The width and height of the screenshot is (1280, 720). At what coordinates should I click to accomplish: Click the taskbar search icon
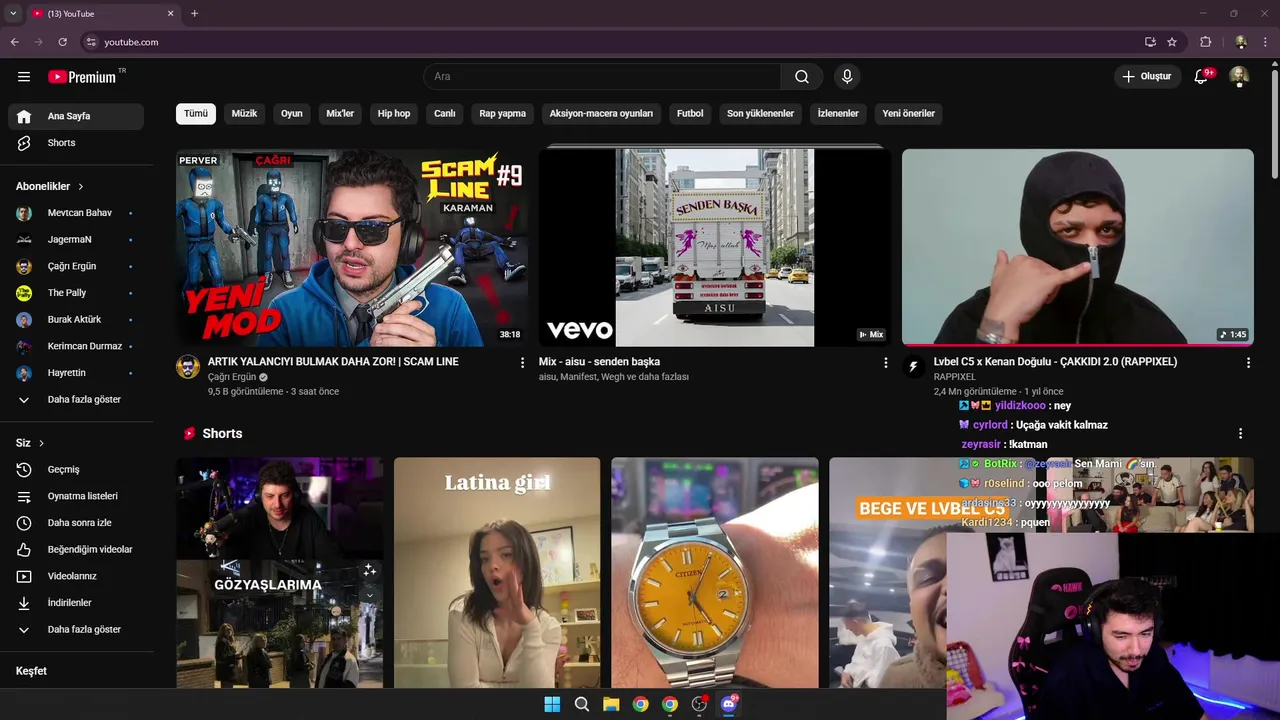pyautogui.click(x=581, y=704)
